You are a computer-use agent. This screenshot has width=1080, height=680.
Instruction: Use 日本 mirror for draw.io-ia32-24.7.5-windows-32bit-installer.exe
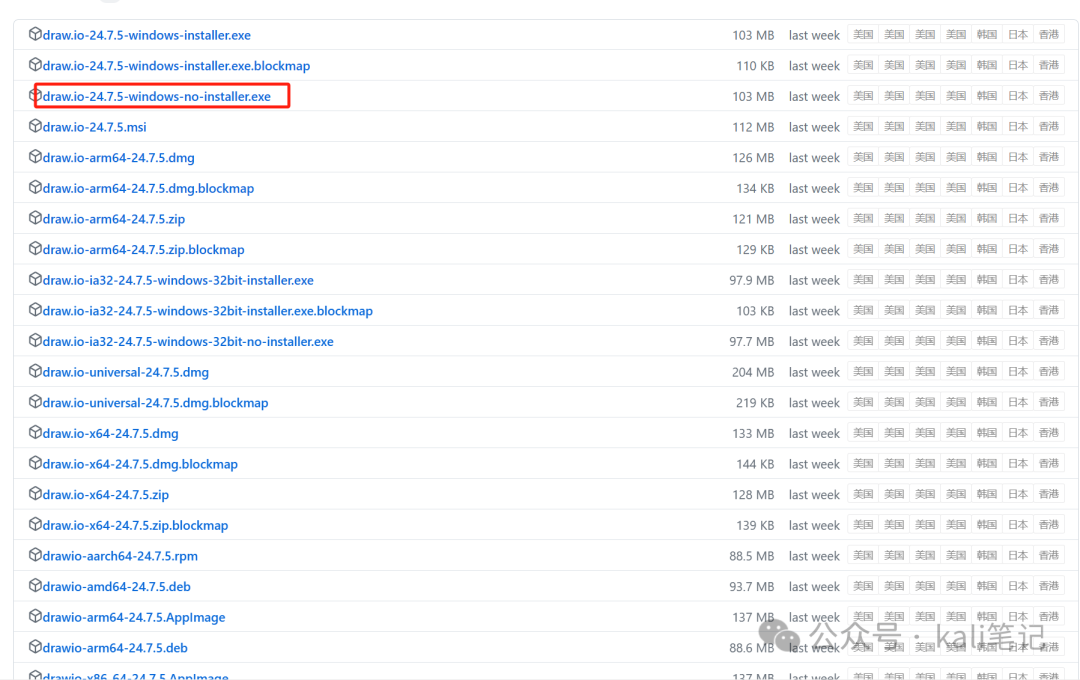pos(1018,280)
